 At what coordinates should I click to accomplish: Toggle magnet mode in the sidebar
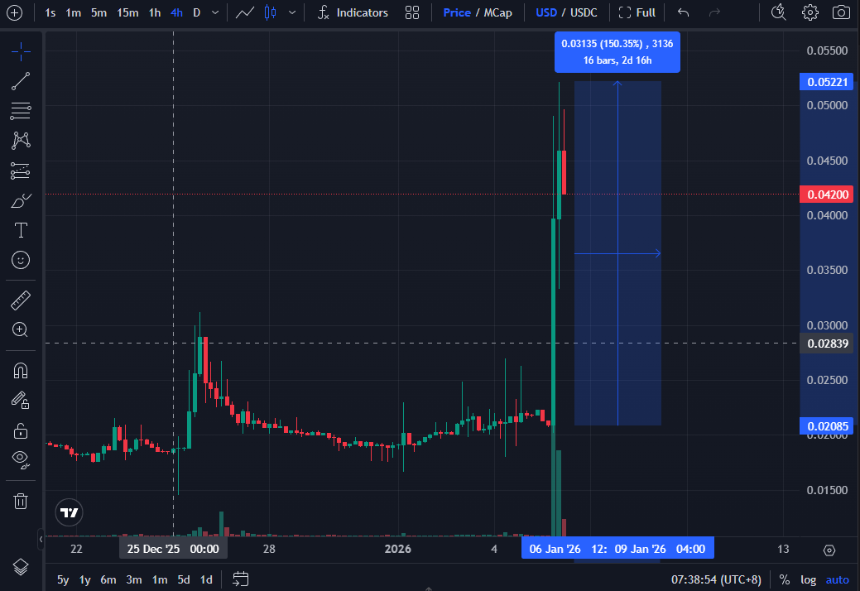(20, 370)
